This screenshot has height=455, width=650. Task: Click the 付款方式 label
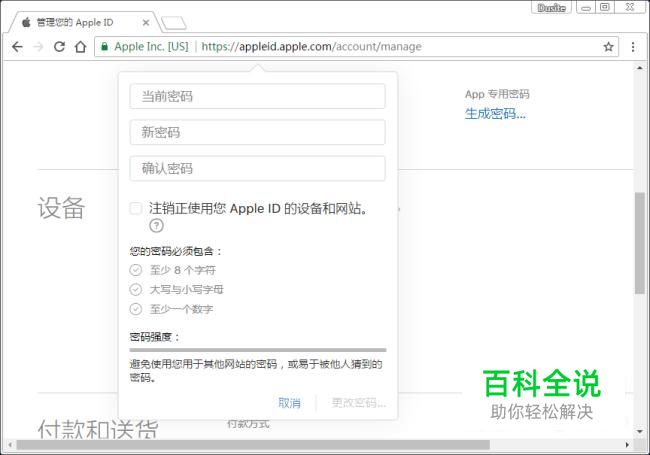tap(248, 424)
